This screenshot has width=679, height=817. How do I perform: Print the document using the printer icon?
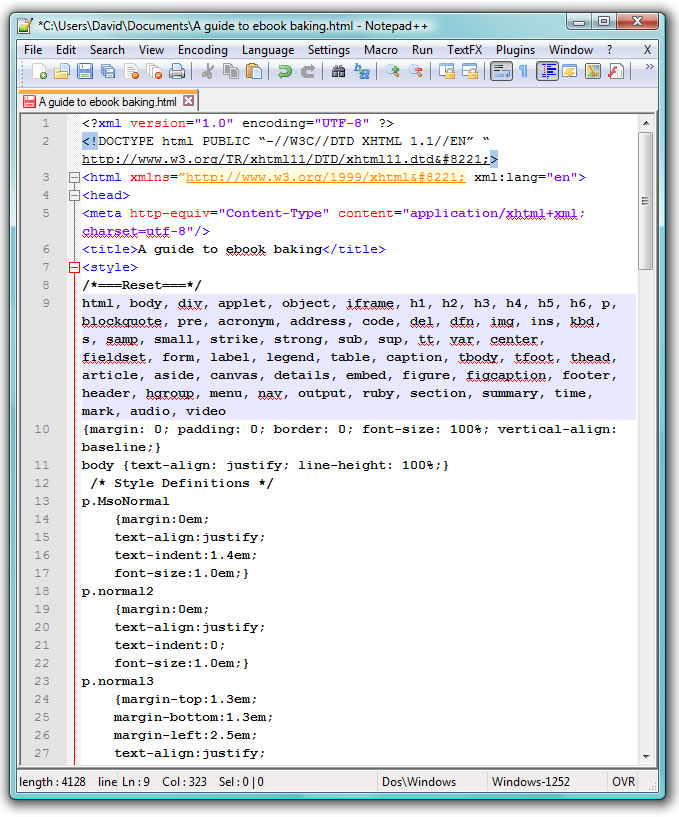177,71
